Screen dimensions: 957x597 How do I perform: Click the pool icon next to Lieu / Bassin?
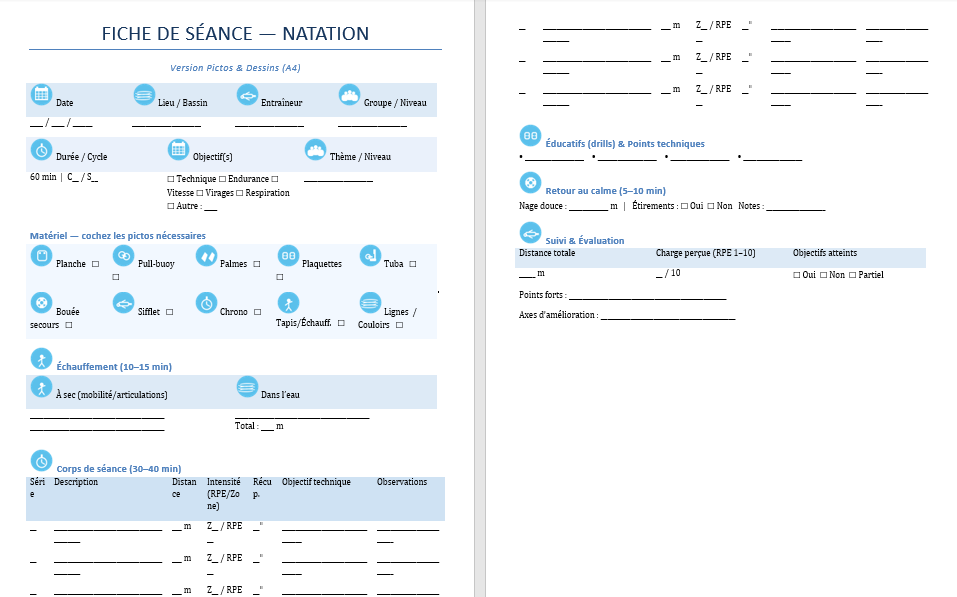click(144, 95)
